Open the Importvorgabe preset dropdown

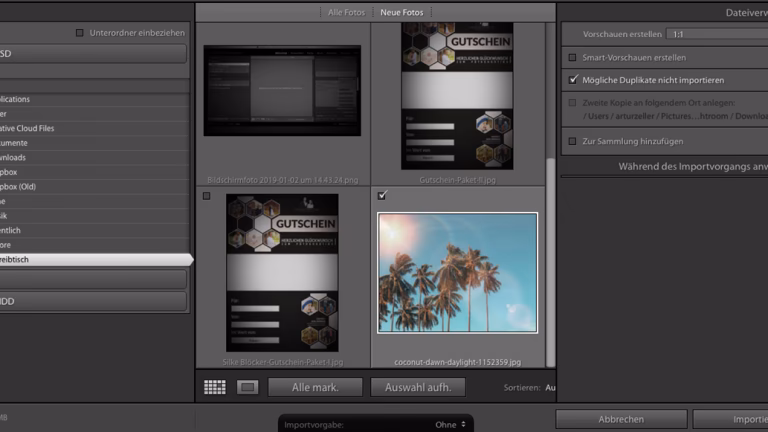(375, 424)
